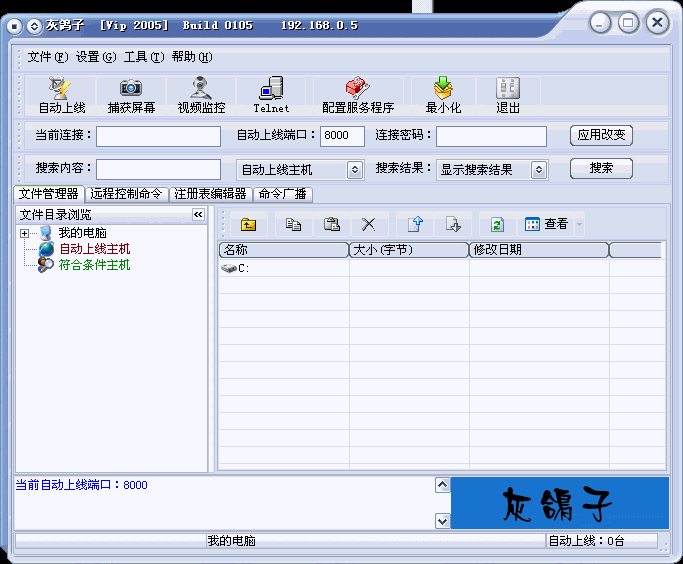
Task: Click the delete X icon in file toolbar
Action: (368, 225)
